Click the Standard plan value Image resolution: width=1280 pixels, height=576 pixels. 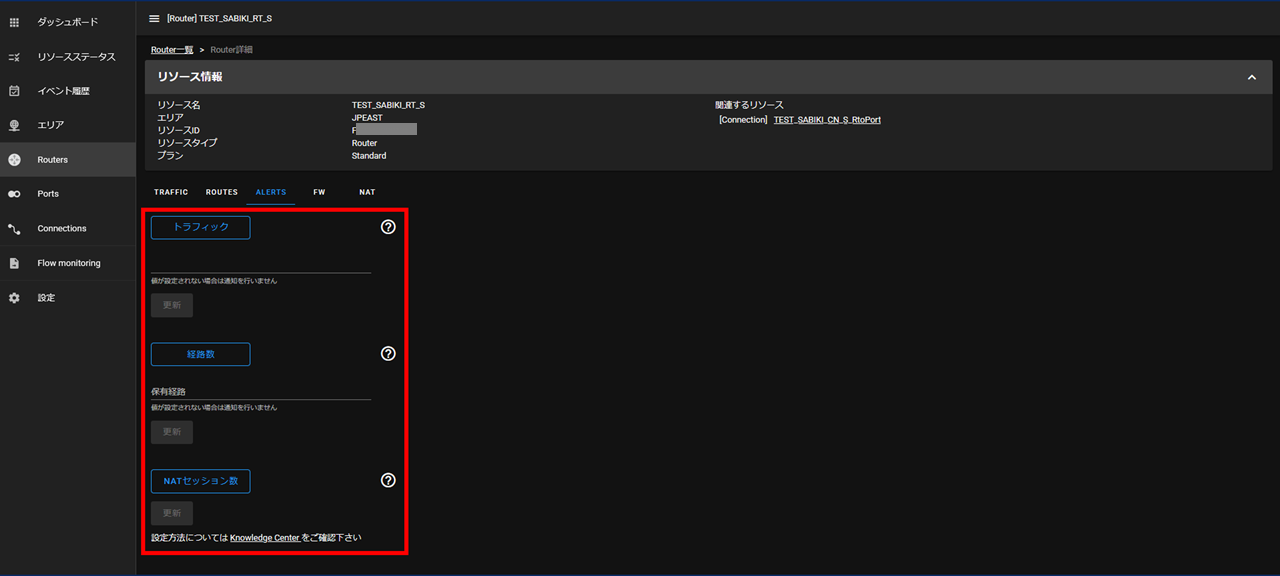(369, 156)
